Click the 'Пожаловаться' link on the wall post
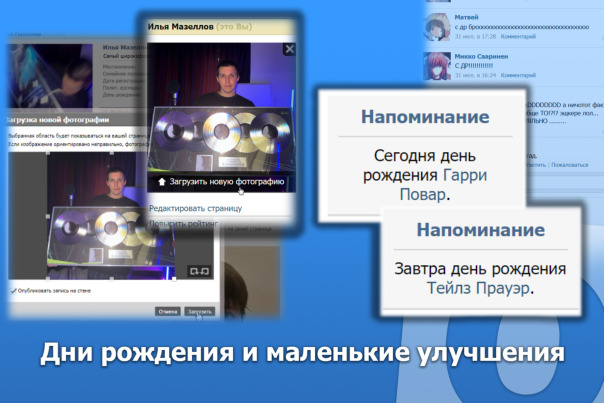The image size is (604, 403). tap(569, 165)
